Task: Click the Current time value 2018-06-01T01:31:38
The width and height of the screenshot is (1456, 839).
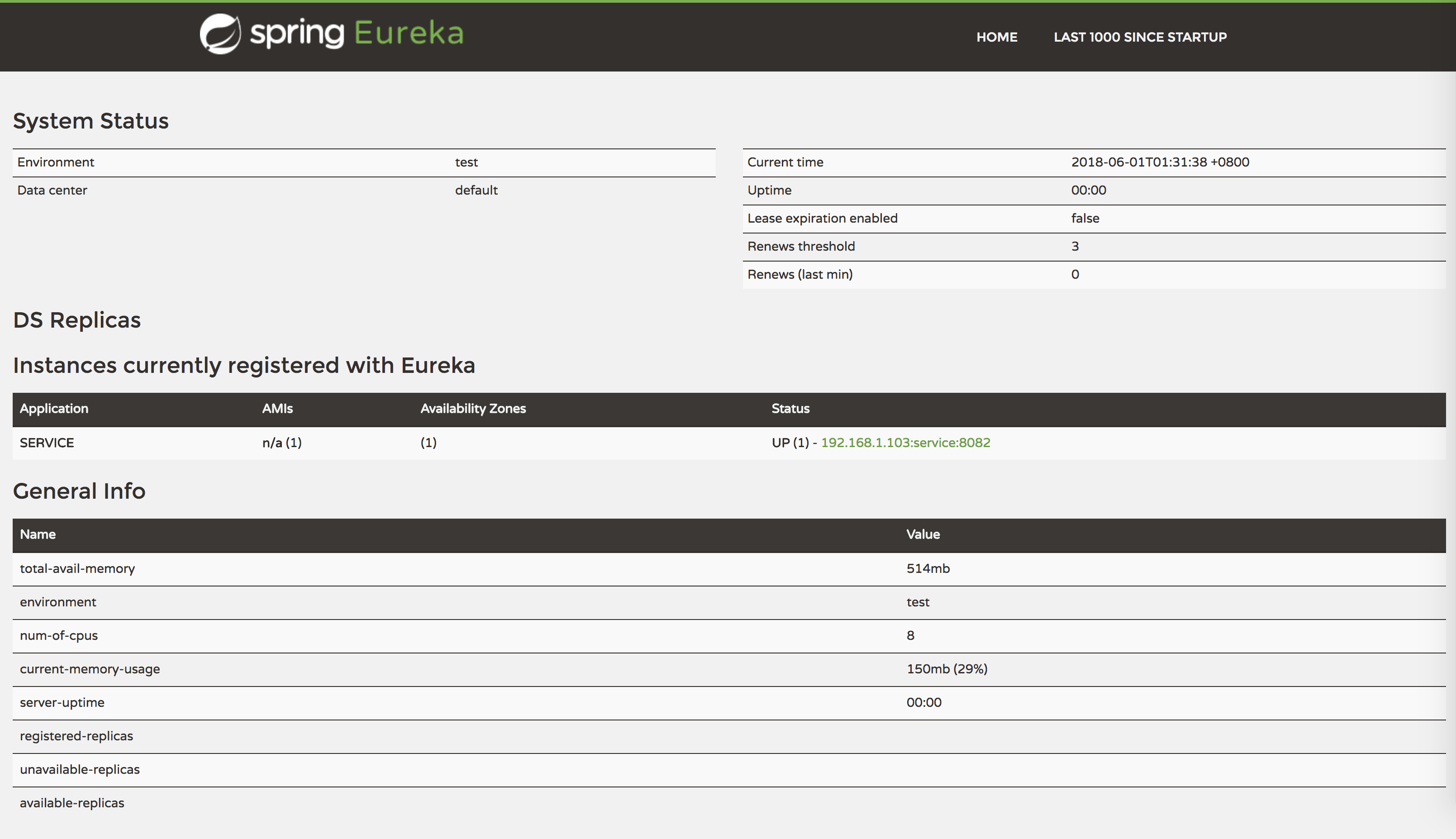Action: 1159,162
